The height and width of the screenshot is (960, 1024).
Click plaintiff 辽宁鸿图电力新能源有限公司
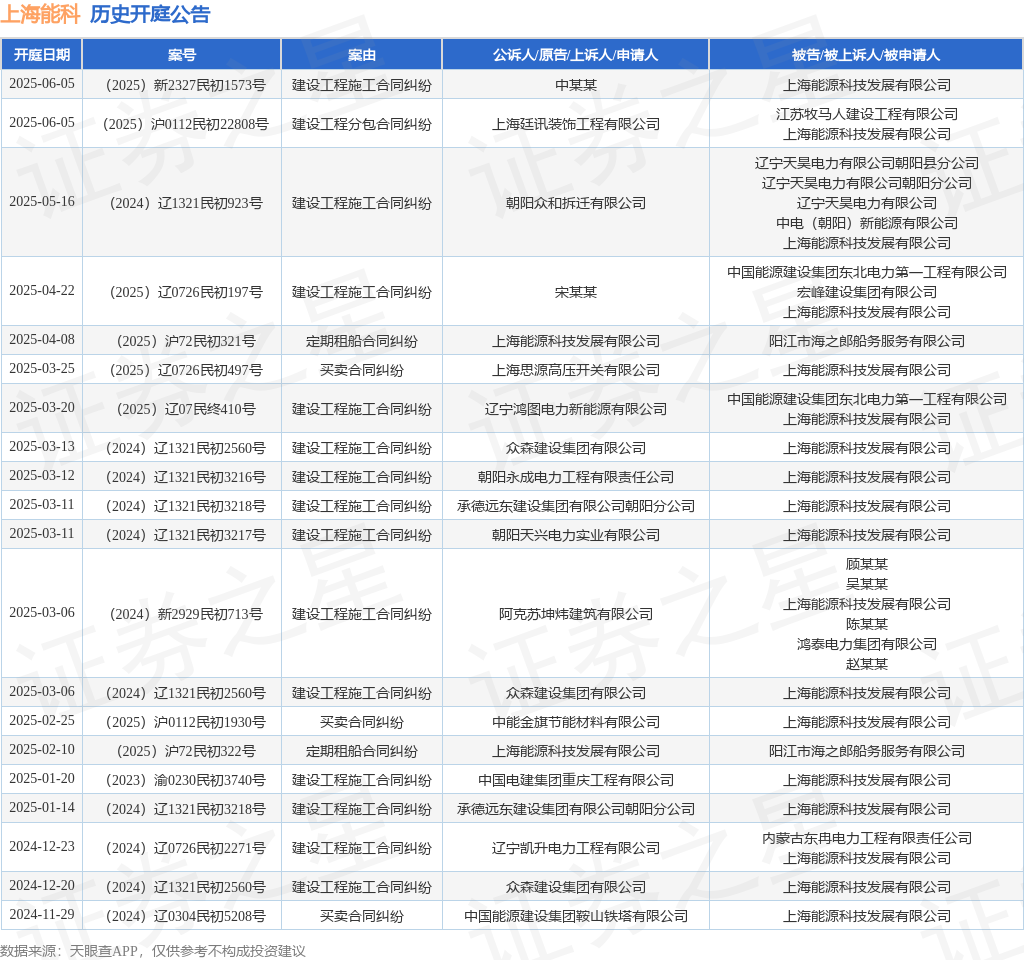(575, 408)
